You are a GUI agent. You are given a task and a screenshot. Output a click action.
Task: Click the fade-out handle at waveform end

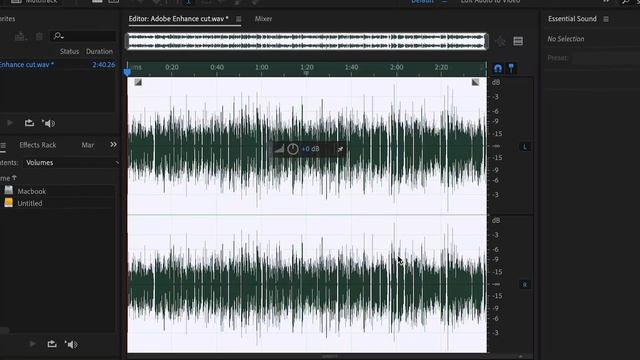476,82
